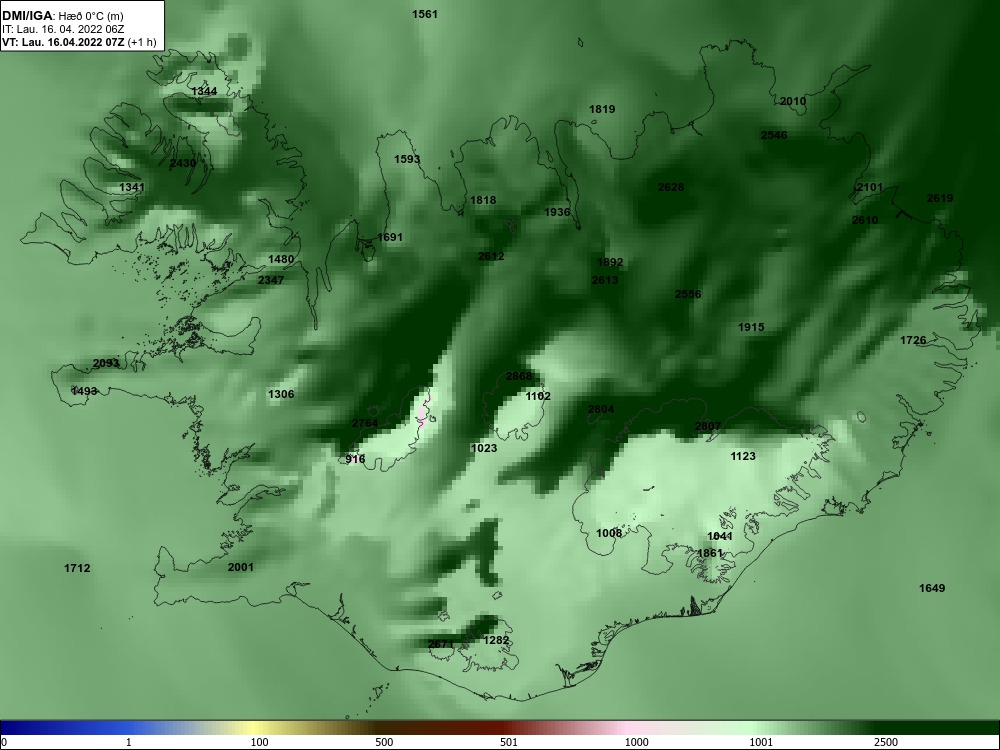The image size is (1000, 750).
Task: Click the map value 2619
Action: point(940,198)
